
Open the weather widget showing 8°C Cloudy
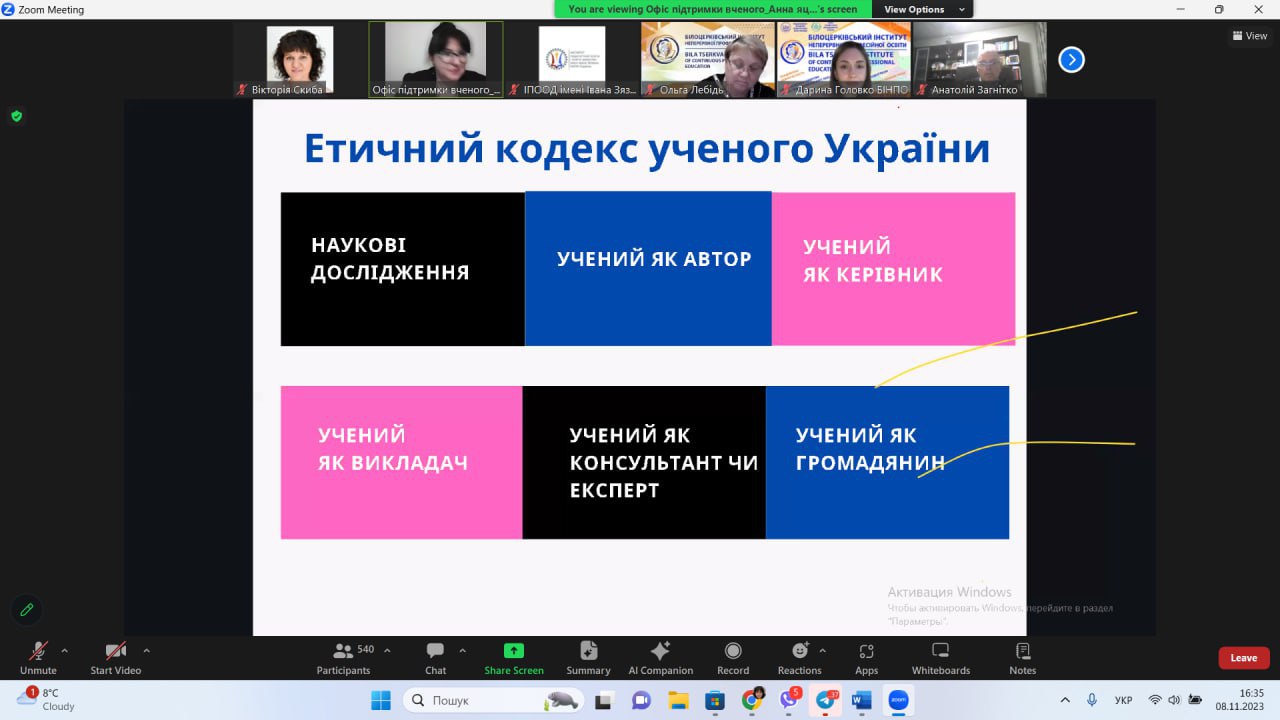tap(47, 699)
